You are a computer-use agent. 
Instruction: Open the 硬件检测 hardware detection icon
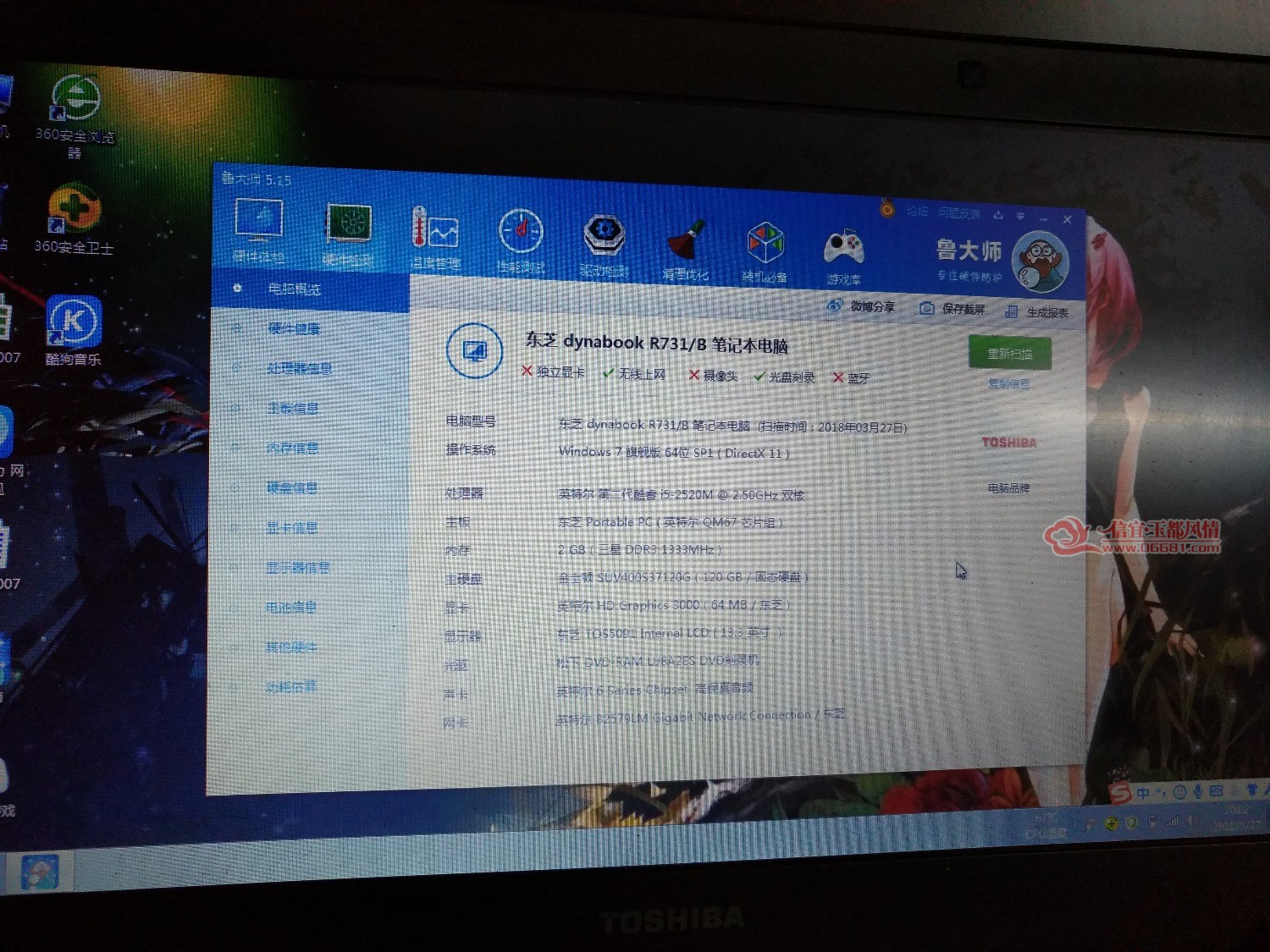348,234
